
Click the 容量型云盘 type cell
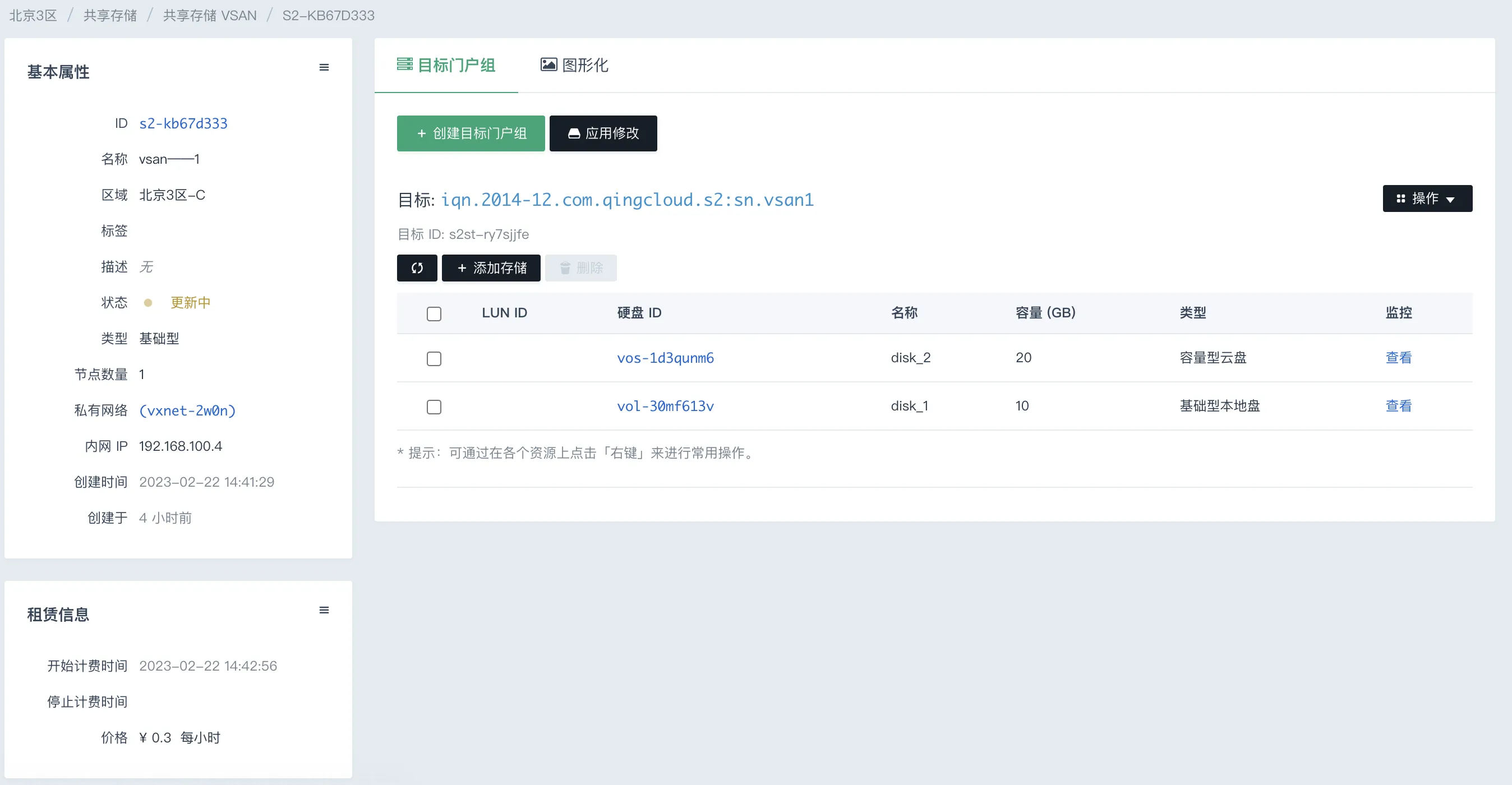(x=1213, y=358)
